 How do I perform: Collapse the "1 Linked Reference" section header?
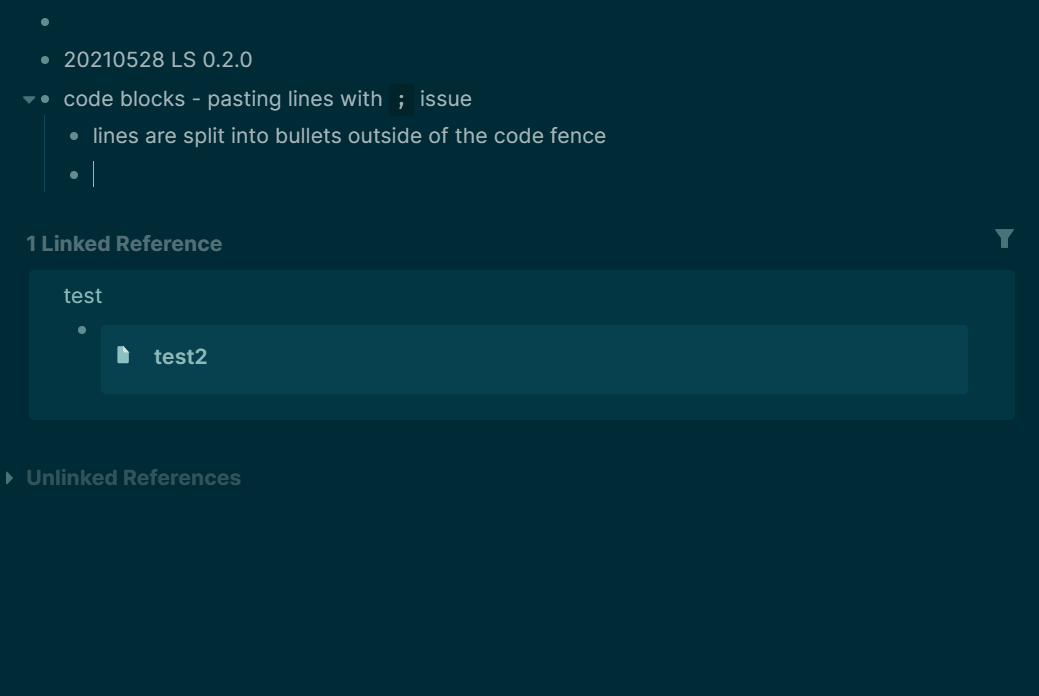pos(123,243)
